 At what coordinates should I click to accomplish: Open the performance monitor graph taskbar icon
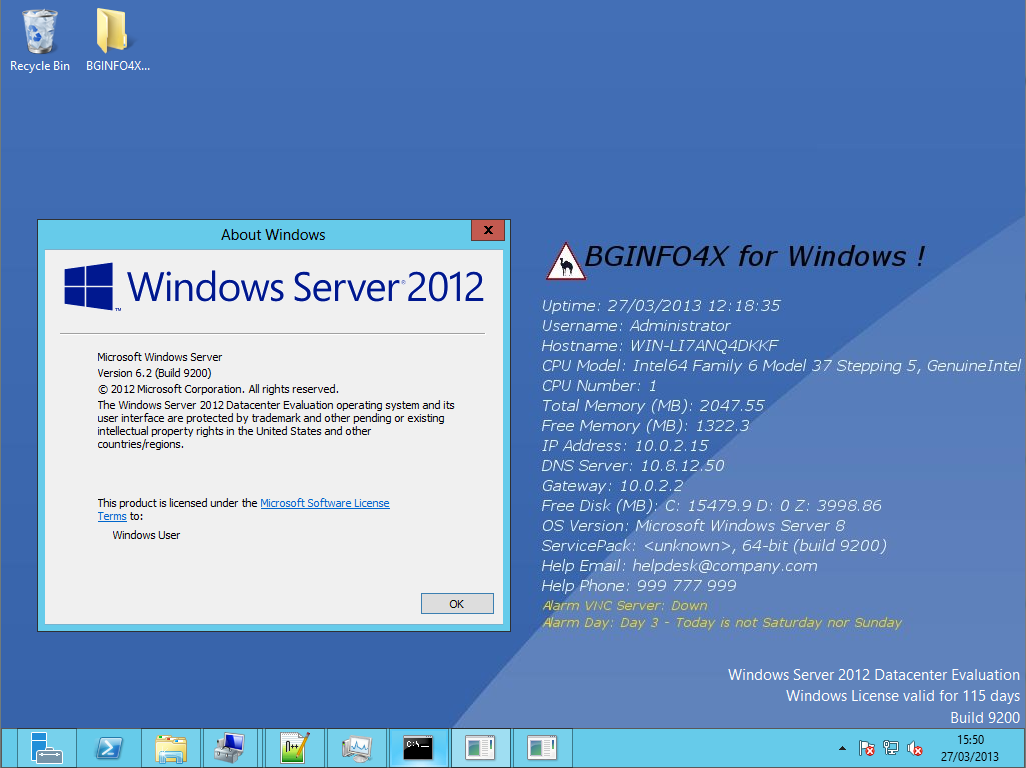tap(356, 748)
